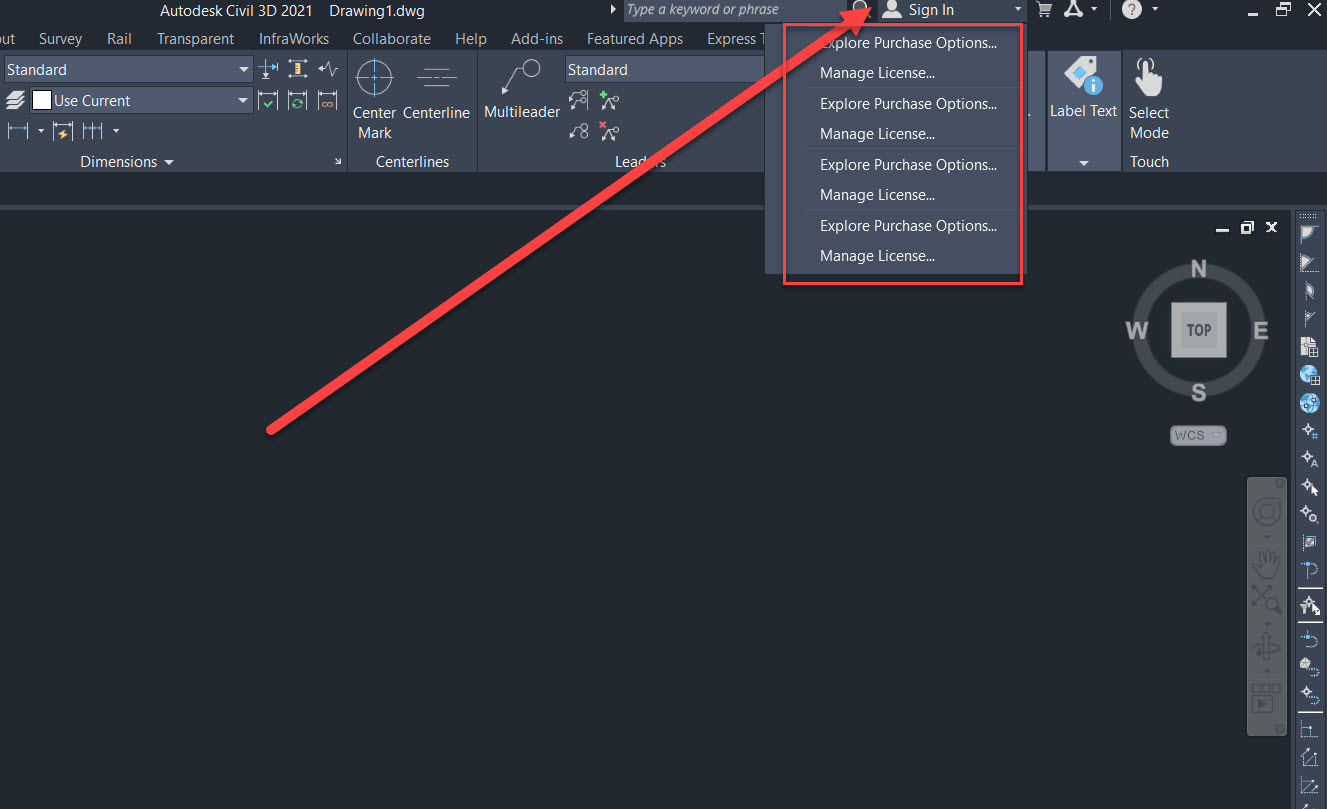Click the Latitude Longitude globe icon

pos(1309,403)
